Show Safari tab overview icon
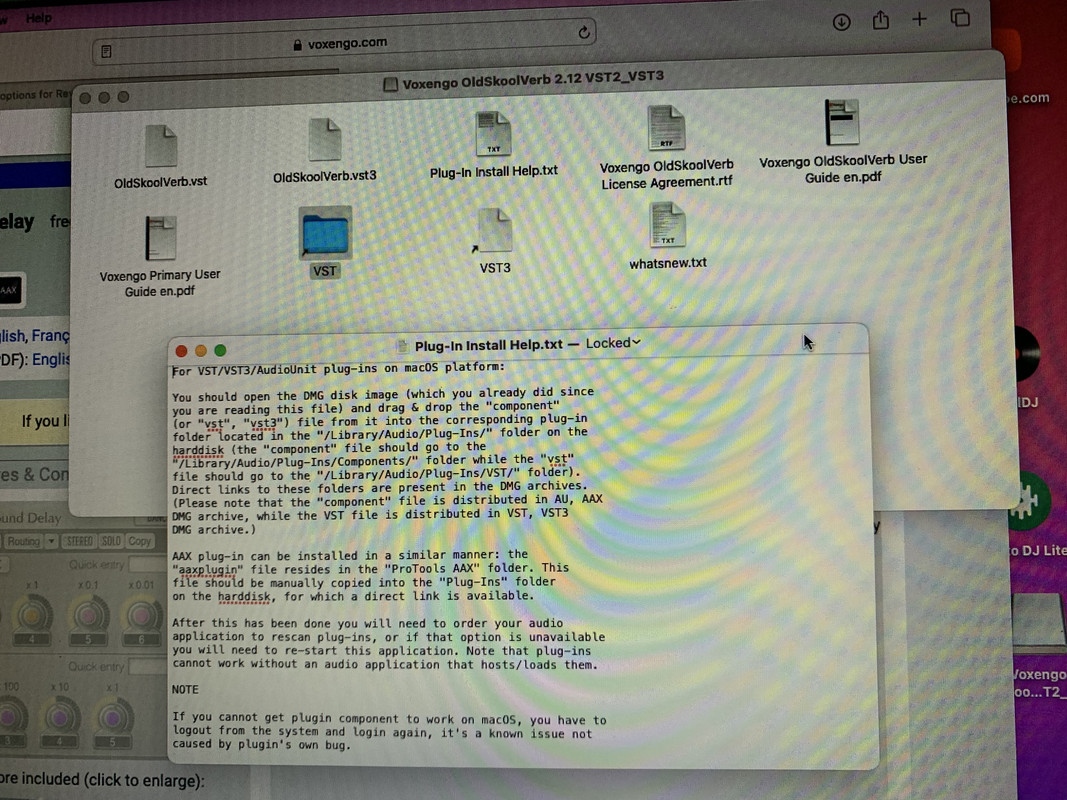This screenshot has height=800, width=1067. 960,17
